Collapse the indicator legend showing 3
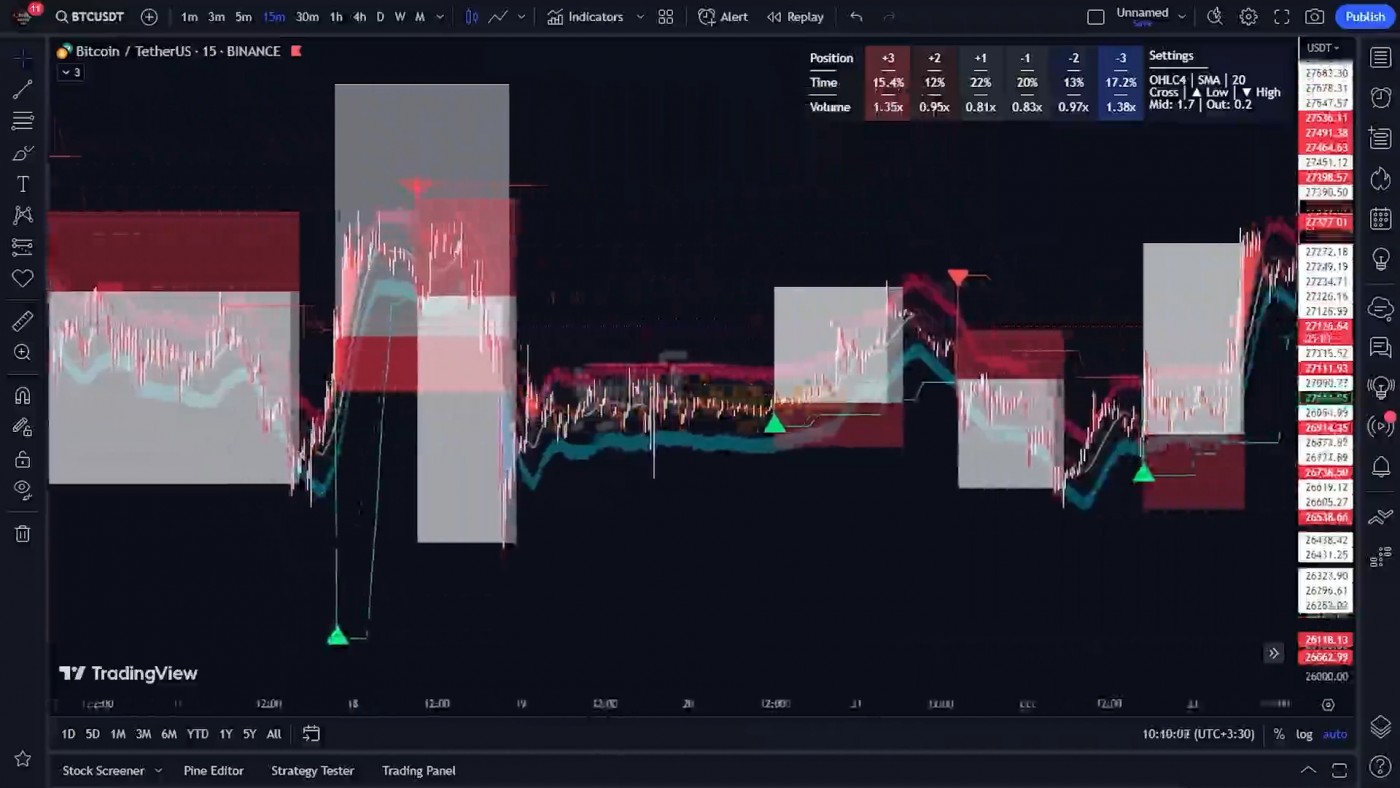Image resolution: width=1400 pixels, height=788 pixels. pyautogui.click(x=70, y=72)
